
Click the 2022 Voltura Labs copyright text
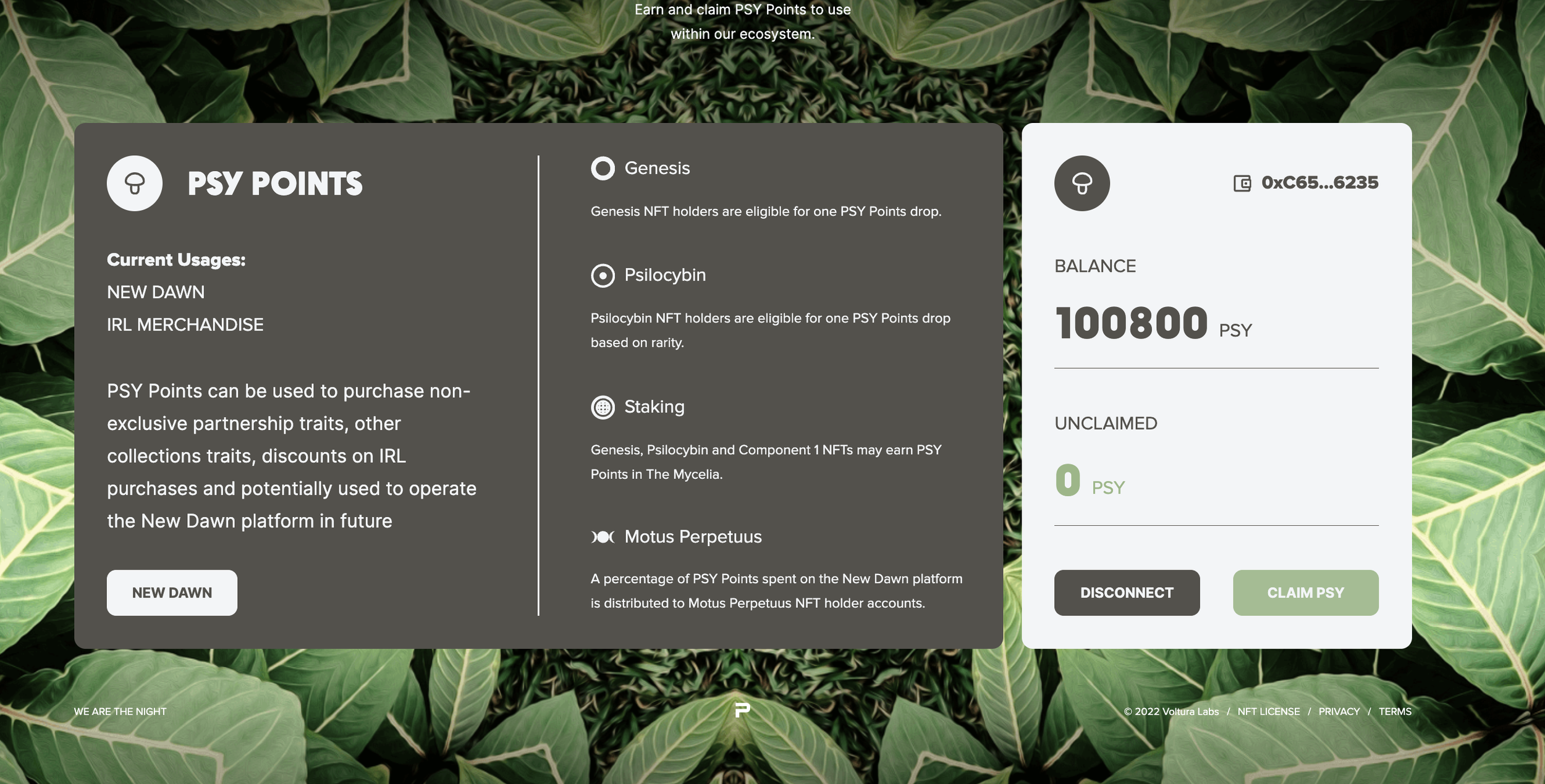[1171, 711]
